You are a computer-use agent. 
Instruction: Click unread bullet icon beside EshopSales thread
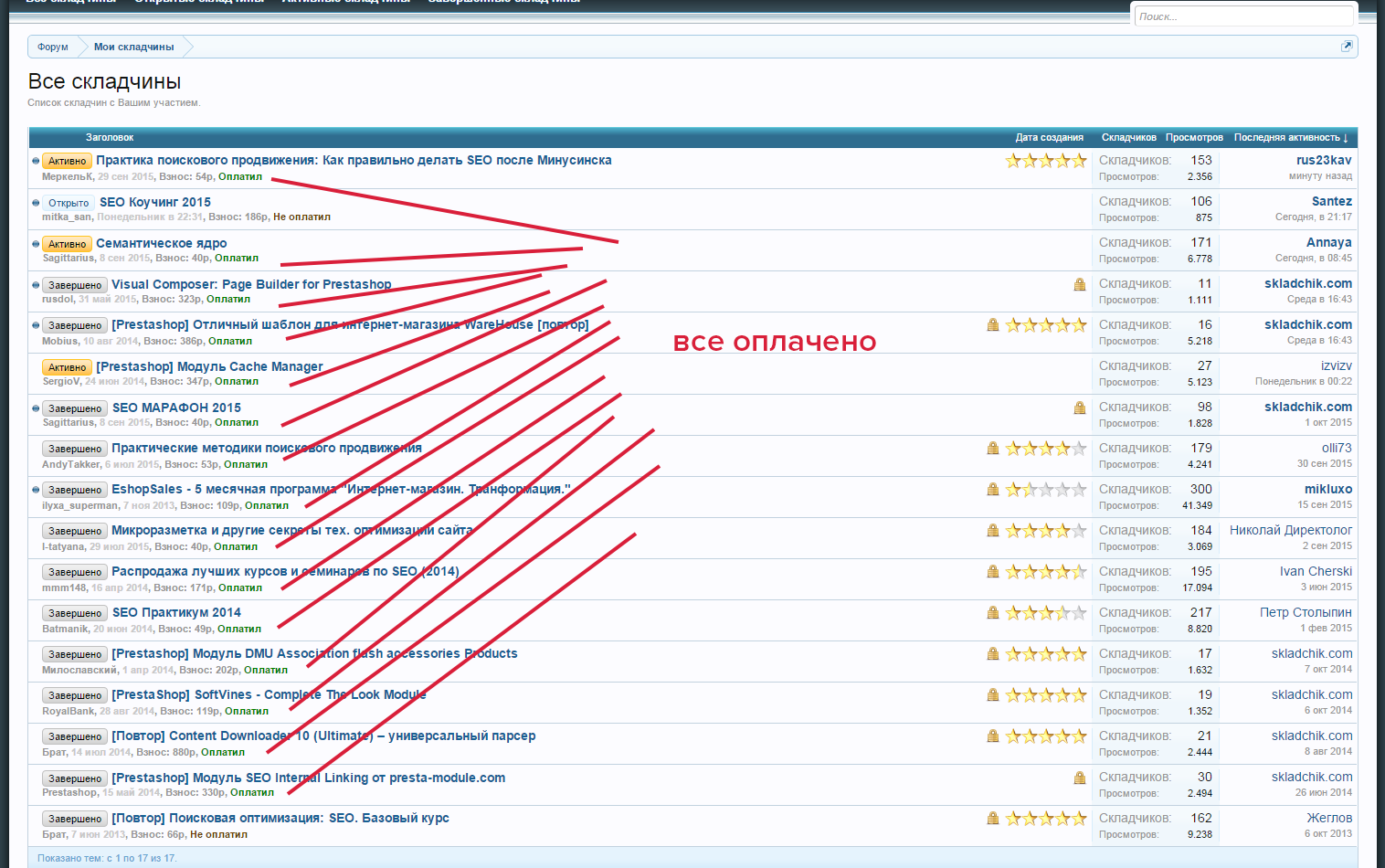coord(36,490)
